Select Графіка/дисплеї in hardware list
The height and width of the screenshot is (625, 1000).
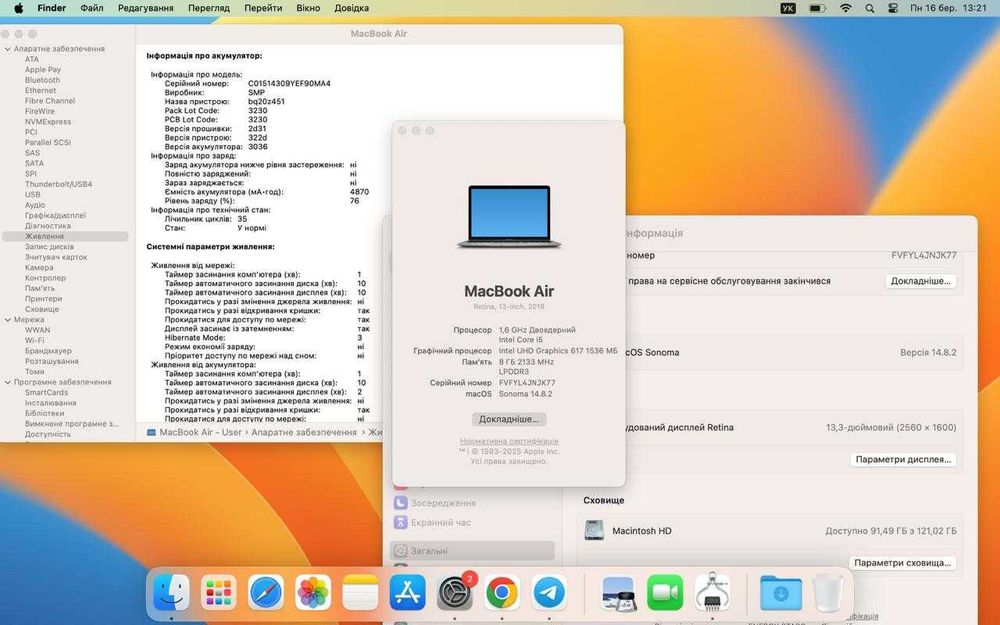[x=55, y=215]
